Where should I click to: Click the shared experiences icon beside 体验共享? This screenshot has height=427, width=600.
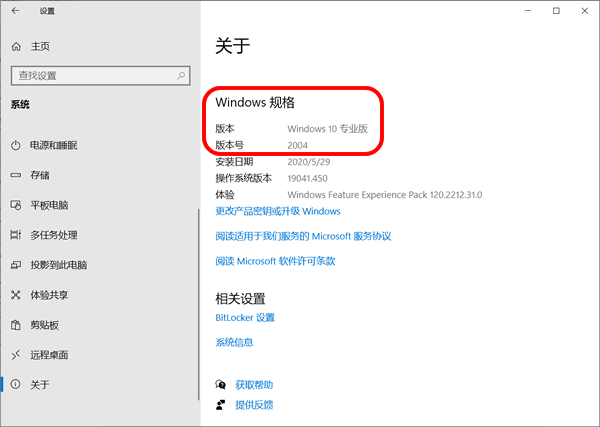pyautogui.click(x=16, y=295)
